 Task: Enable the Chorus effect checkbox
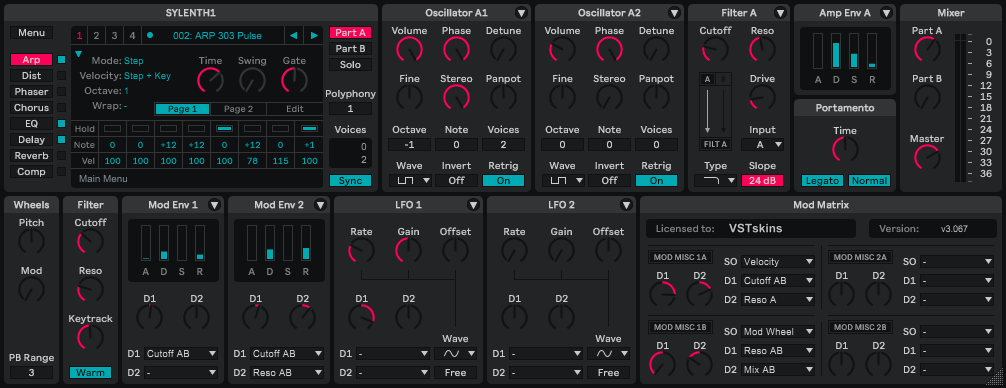[x=62, y=108]
